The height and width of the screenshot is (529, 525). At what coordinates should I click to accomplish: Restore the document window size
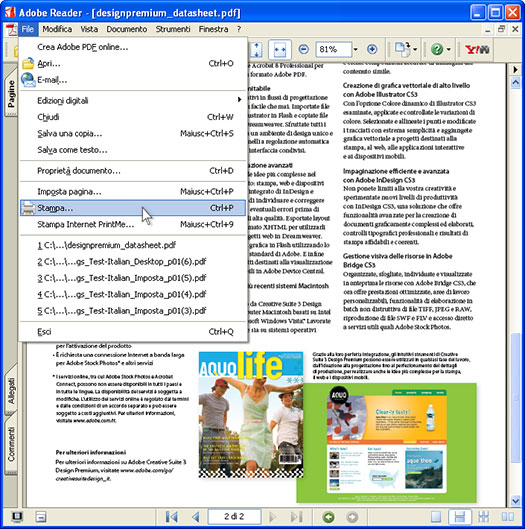(x=501, y=29)
